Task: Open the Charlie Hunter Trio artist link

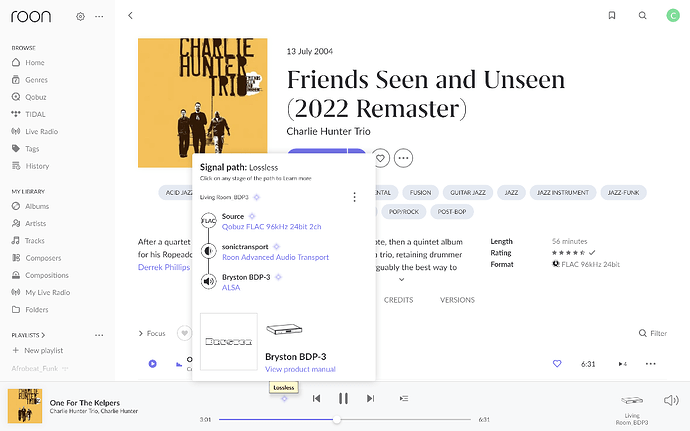Action: (328, 131)
